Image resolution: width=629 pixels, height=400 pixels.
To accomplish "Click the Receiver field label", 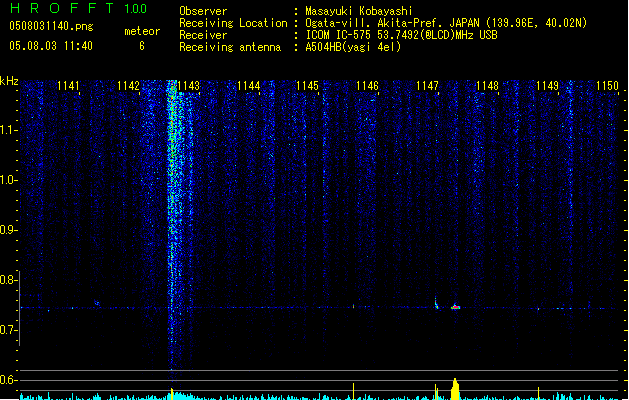I will 203,35.
